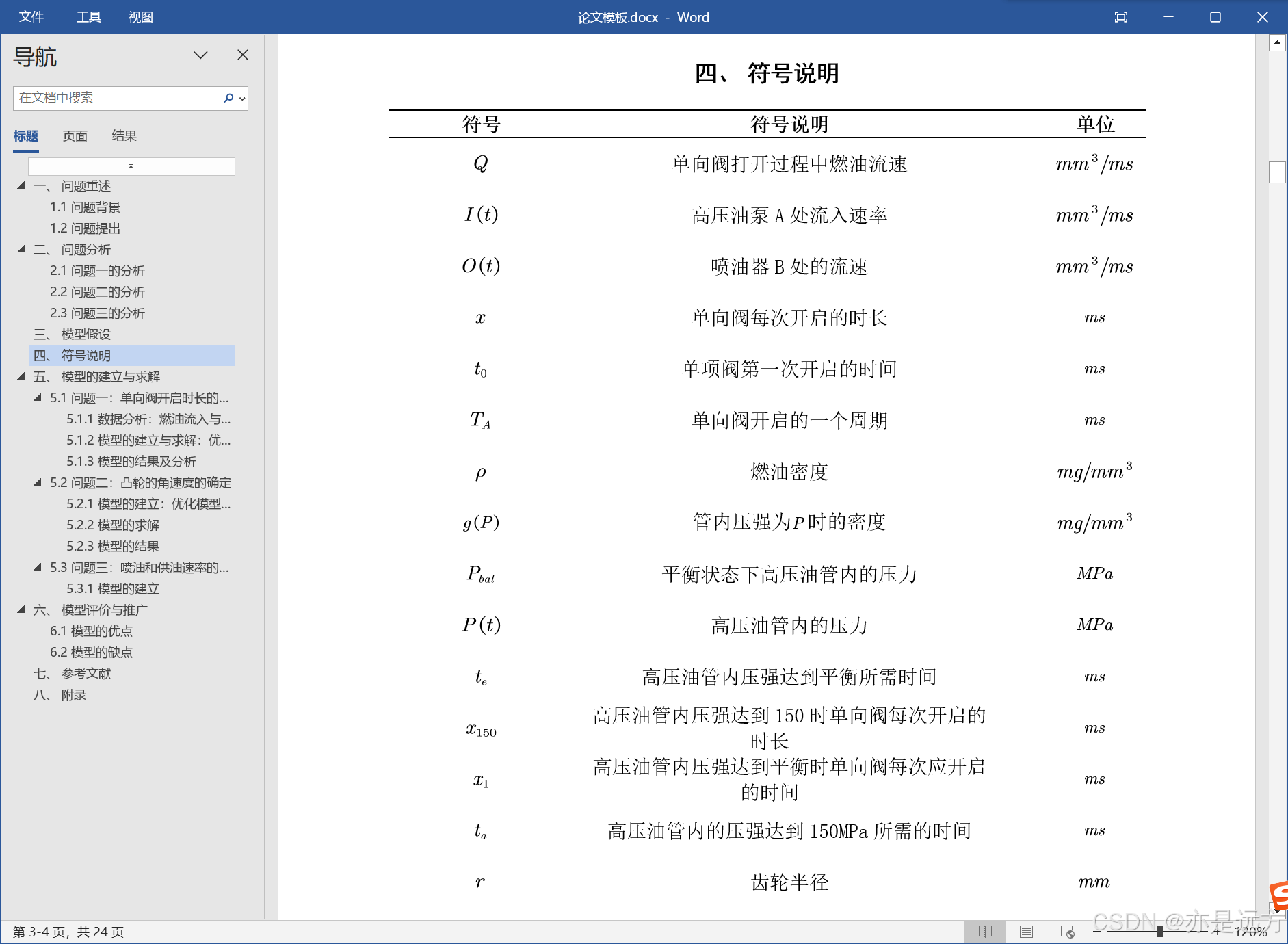This screenshot has height=944, width=1288.
Task: Go to heading 三、模型假设
Action: point(72,335)
